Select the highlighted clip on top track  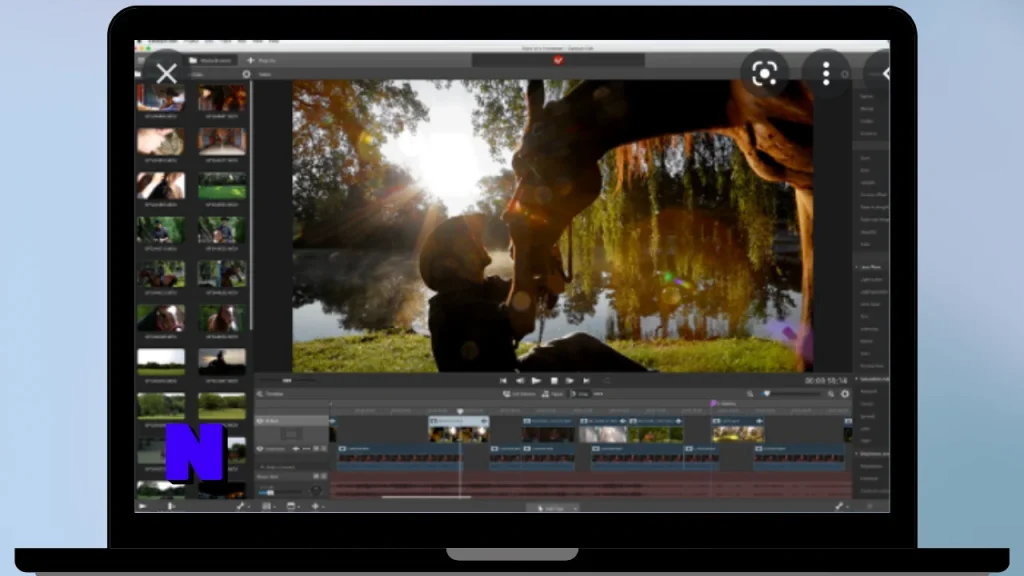[458, 430]
